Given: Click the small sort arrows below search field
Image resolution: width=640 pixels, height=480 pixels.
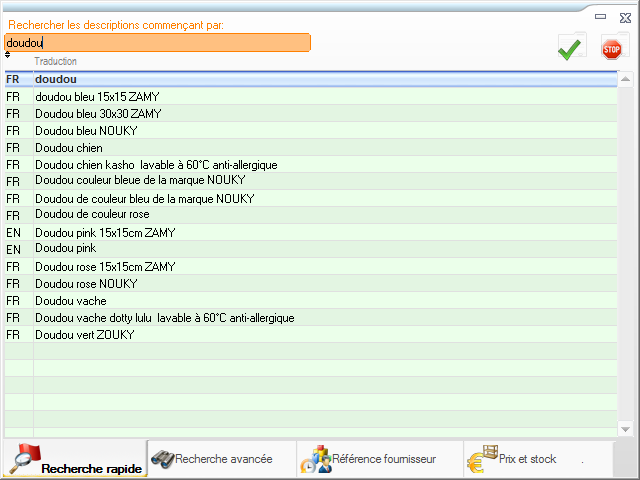Looking at the screenshot, I should click(8, 55).
